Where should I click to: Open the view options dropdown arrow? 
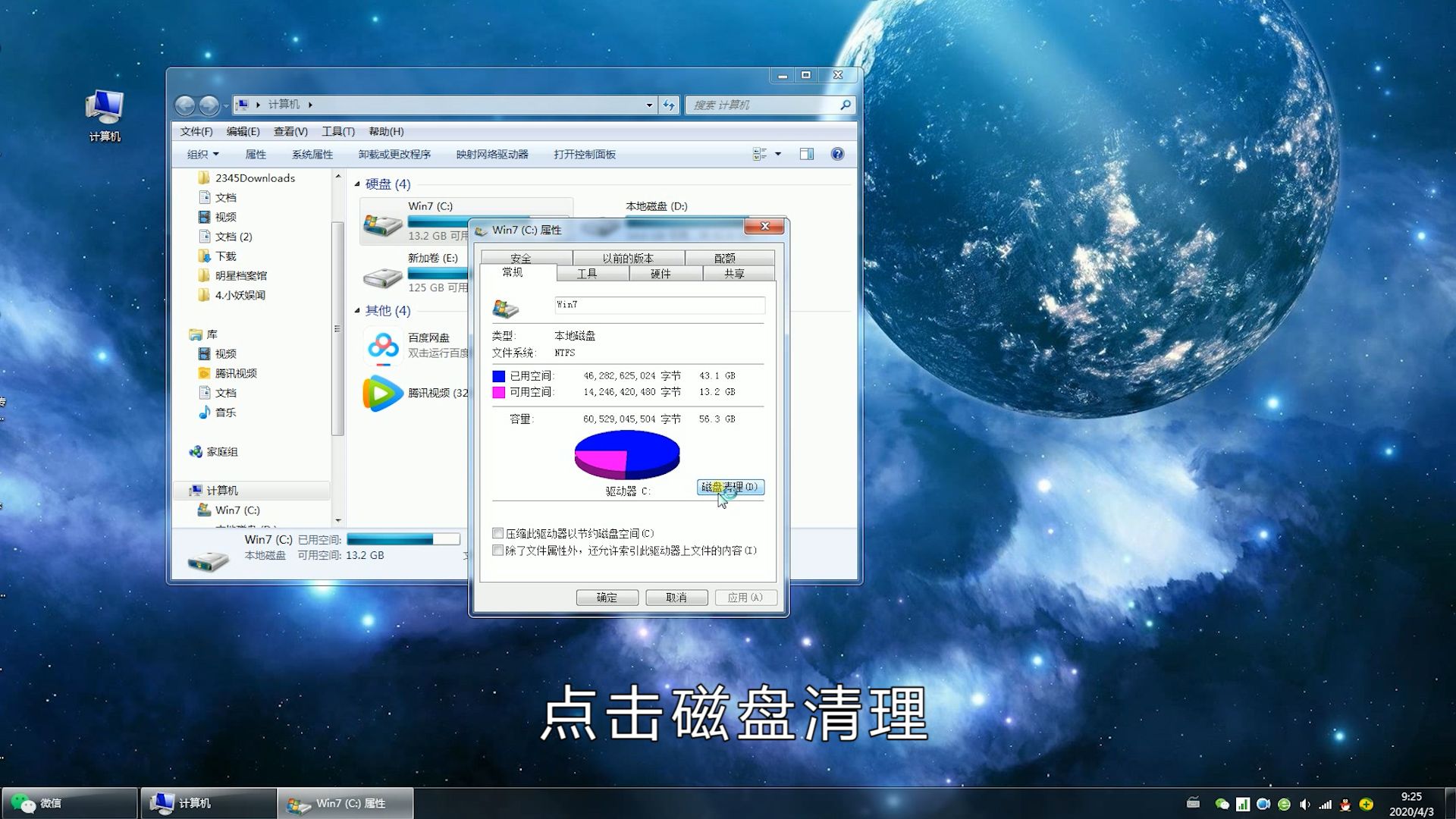point(778,154)
